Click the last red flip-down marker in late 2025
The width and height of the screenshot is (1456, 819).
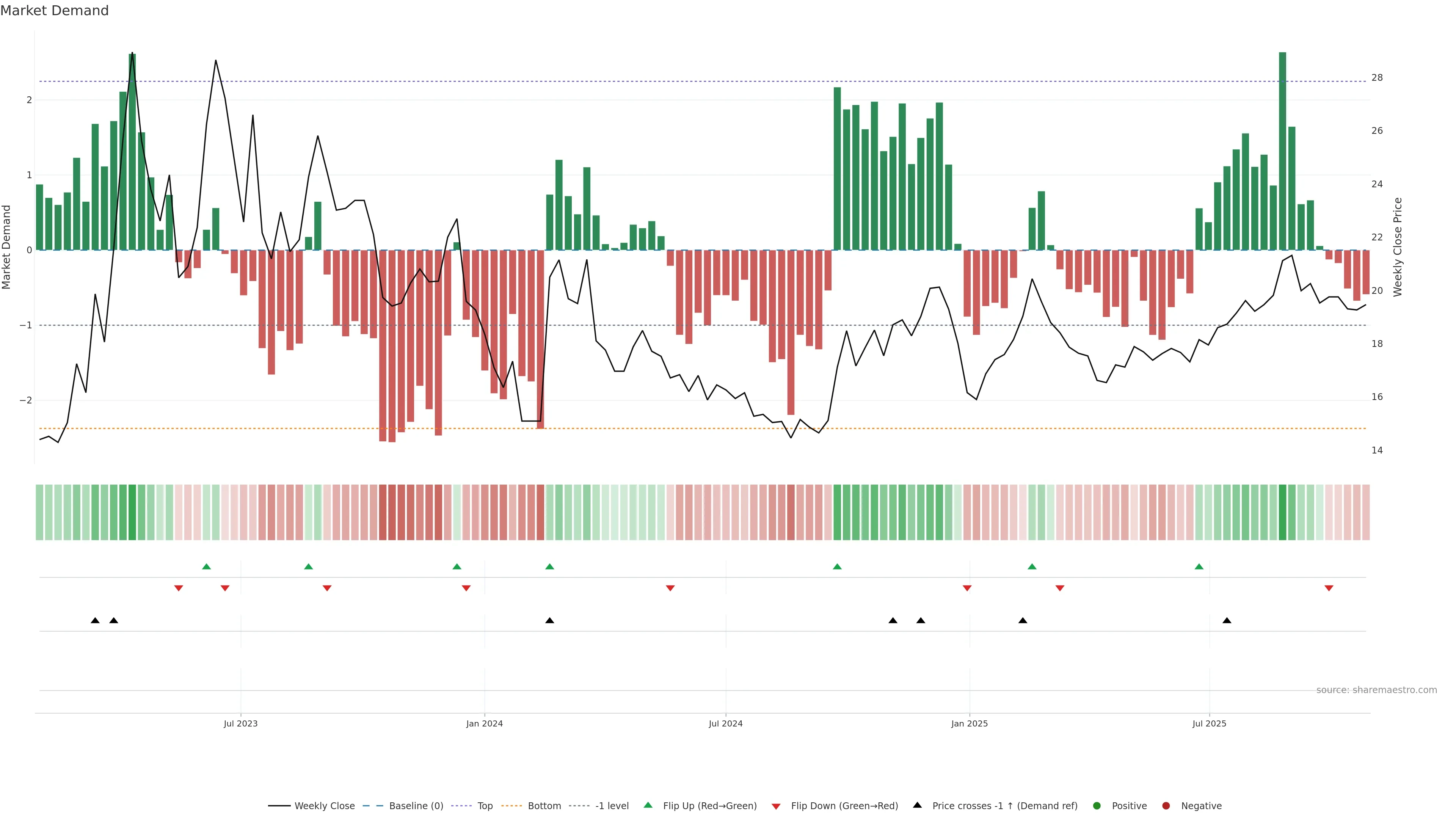[x=1329, y=588]
